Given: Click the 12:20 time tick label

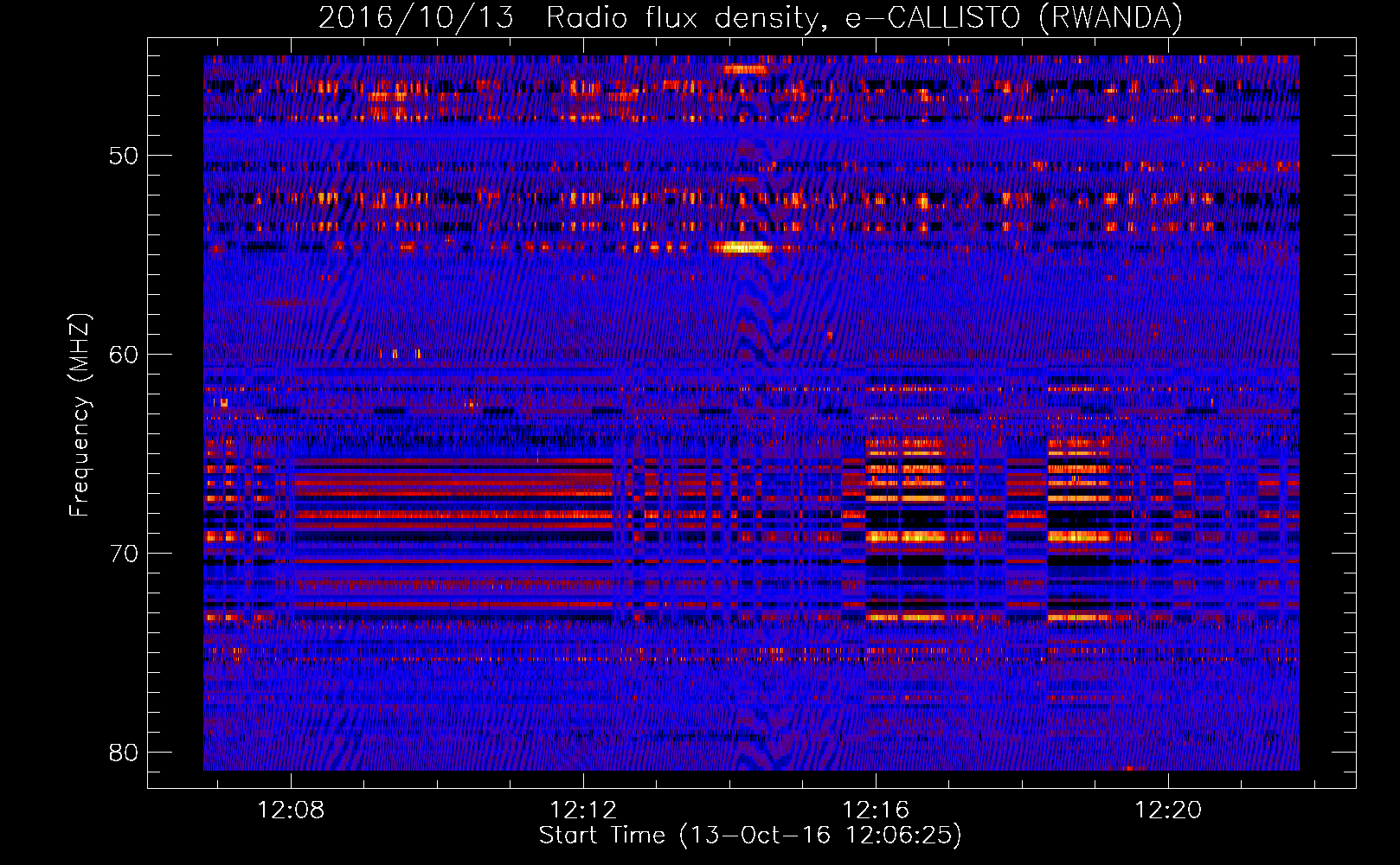Looking at the screenshot, I should 1168,810.
